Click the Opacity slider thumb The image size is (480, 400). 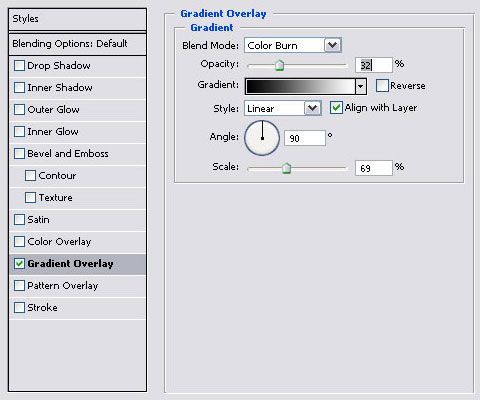(x=280, y=65)
